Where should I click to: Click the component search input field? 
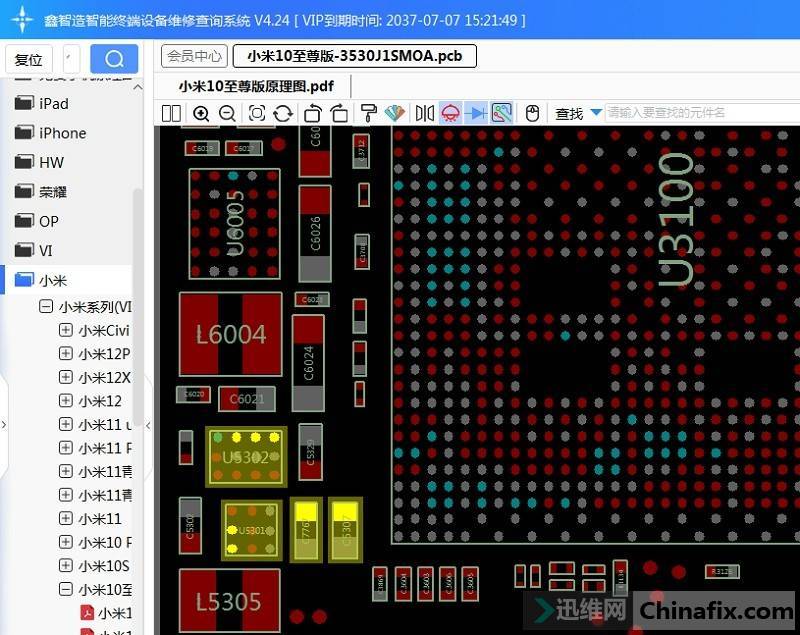tap(700, 113)
